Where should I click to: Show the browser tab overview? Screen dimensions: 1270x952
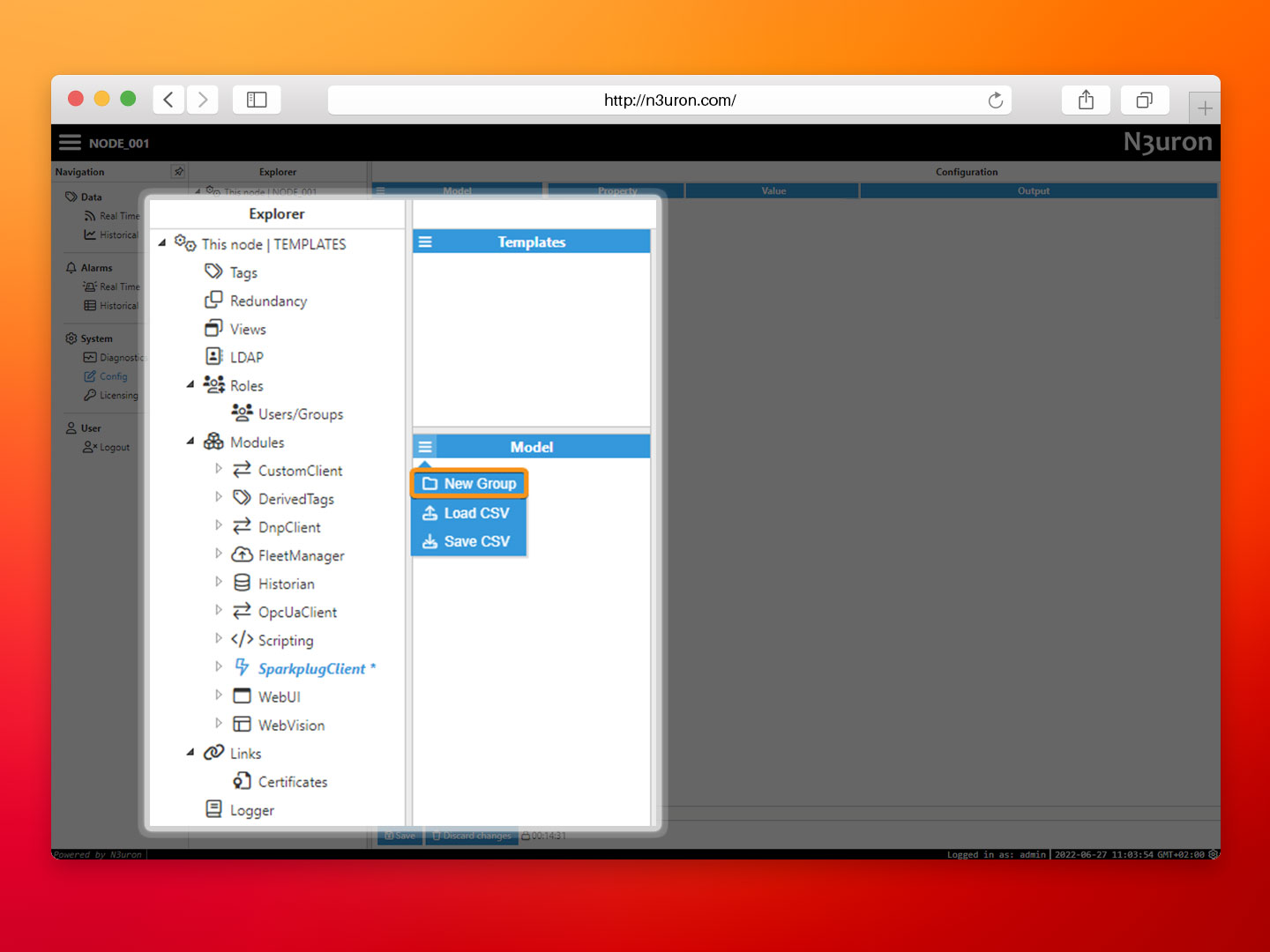(1145, 100)
